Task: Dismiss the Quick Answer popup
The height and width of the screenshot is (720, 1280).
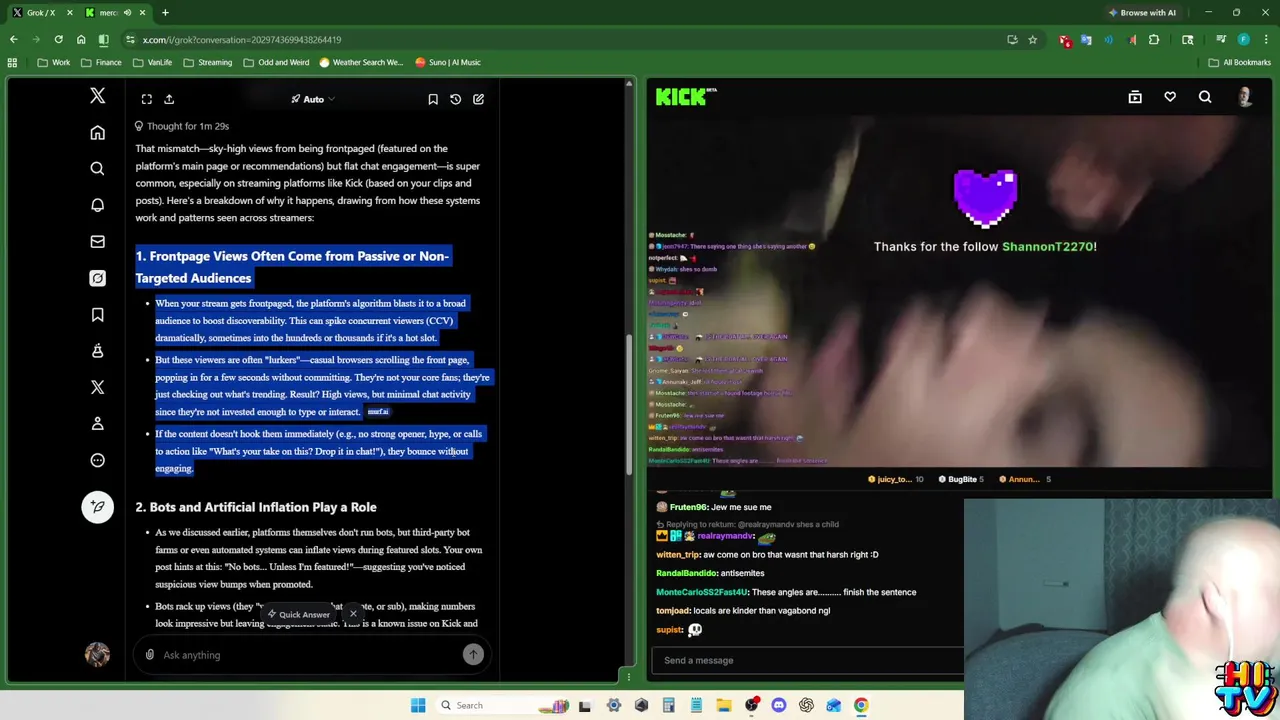Action: 353,613
